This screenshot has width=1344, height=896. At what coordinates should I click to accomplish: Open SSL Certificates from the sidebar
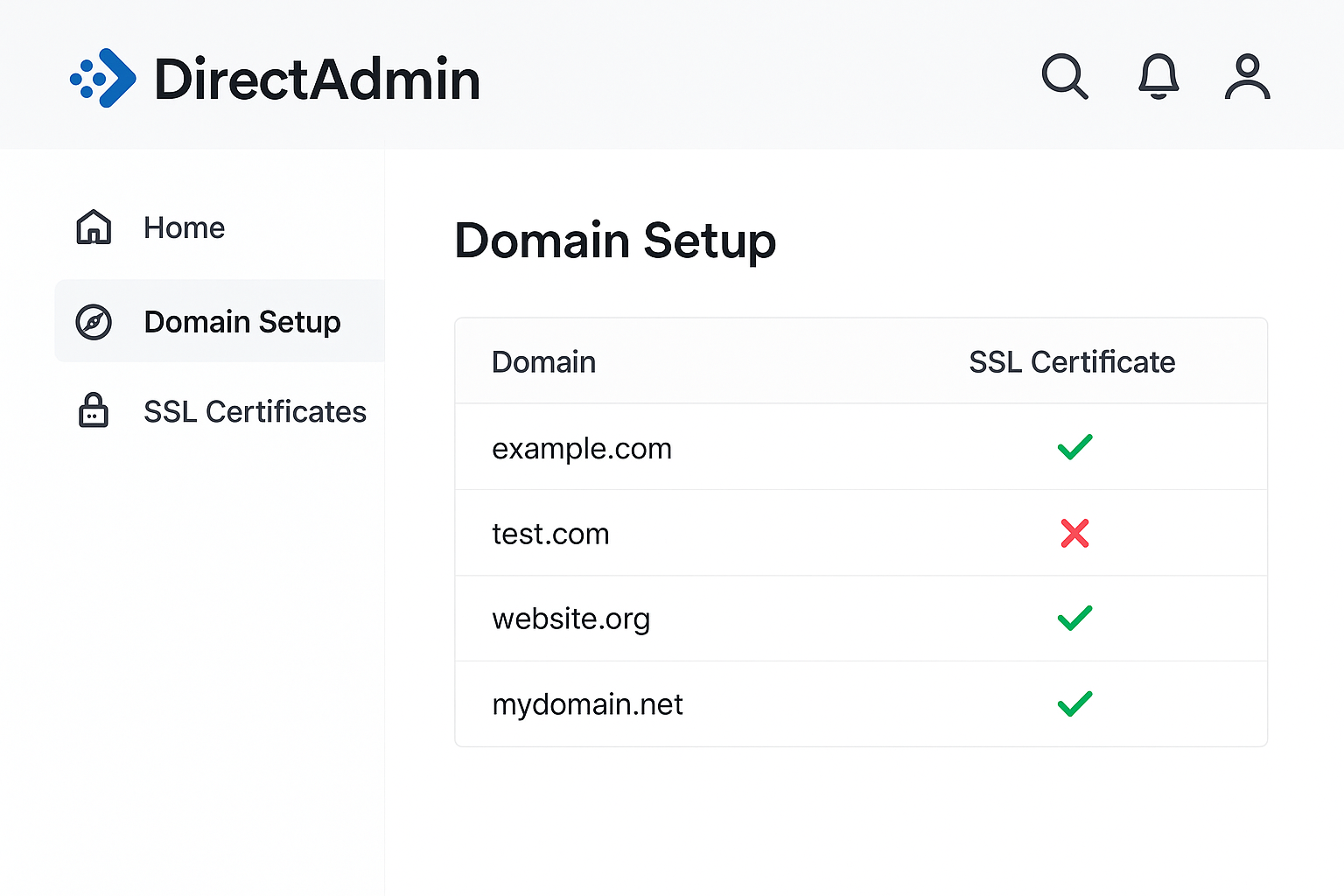coord(255,411)
